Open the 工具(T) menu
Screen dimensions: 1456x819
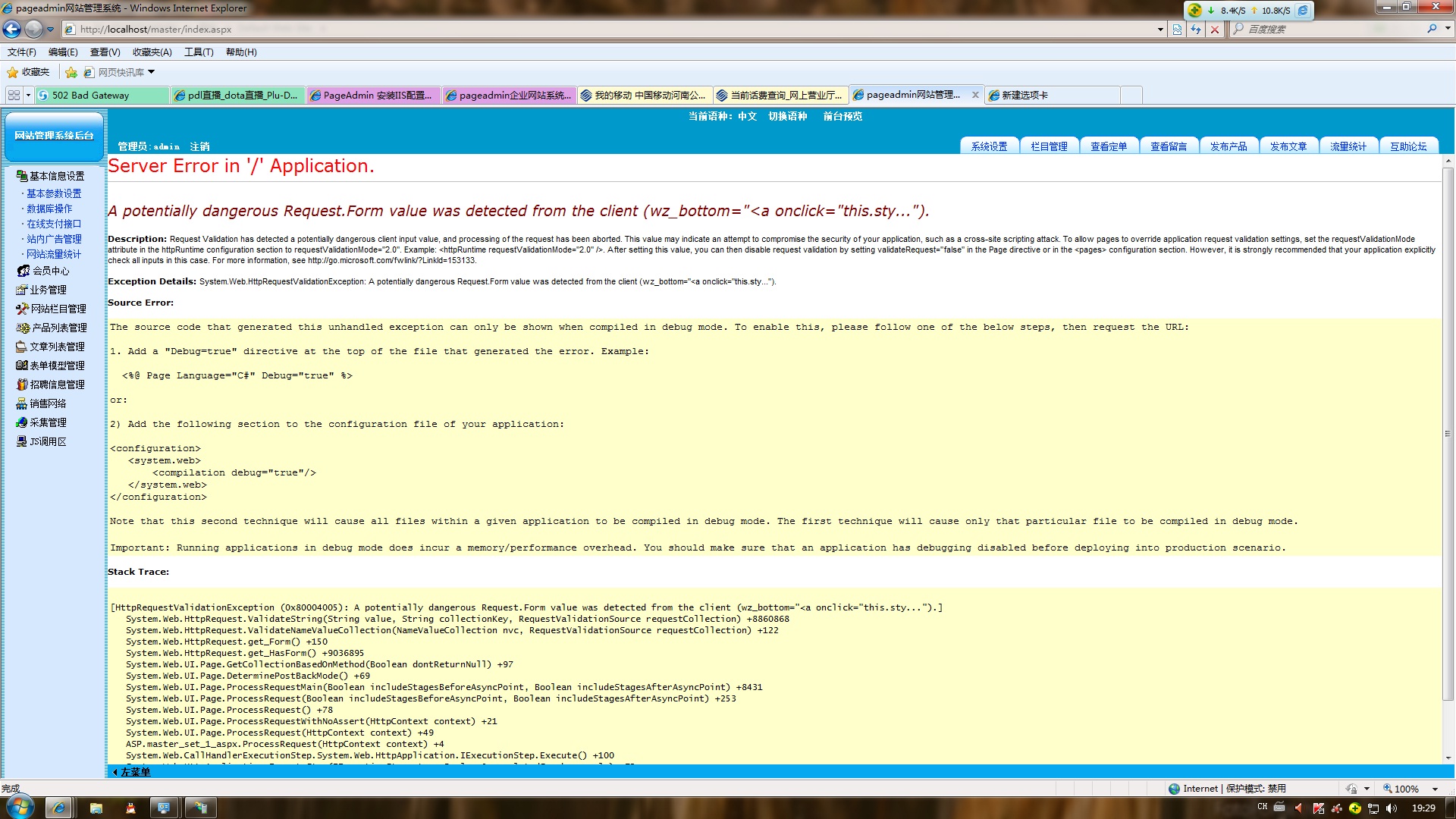coord(199,52)
